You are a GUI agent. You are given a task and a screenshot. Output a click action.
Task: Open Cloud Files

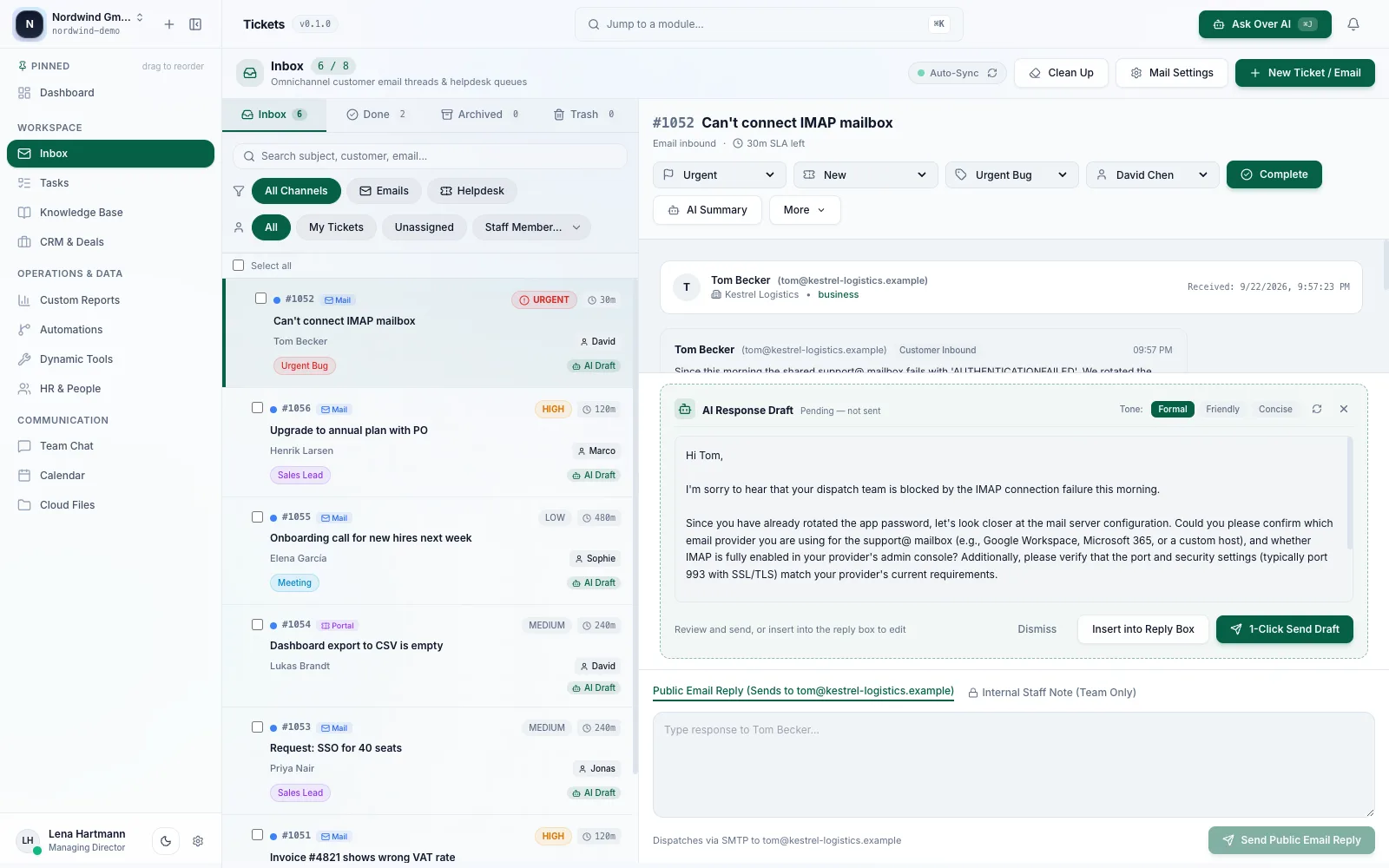[111, 505]
